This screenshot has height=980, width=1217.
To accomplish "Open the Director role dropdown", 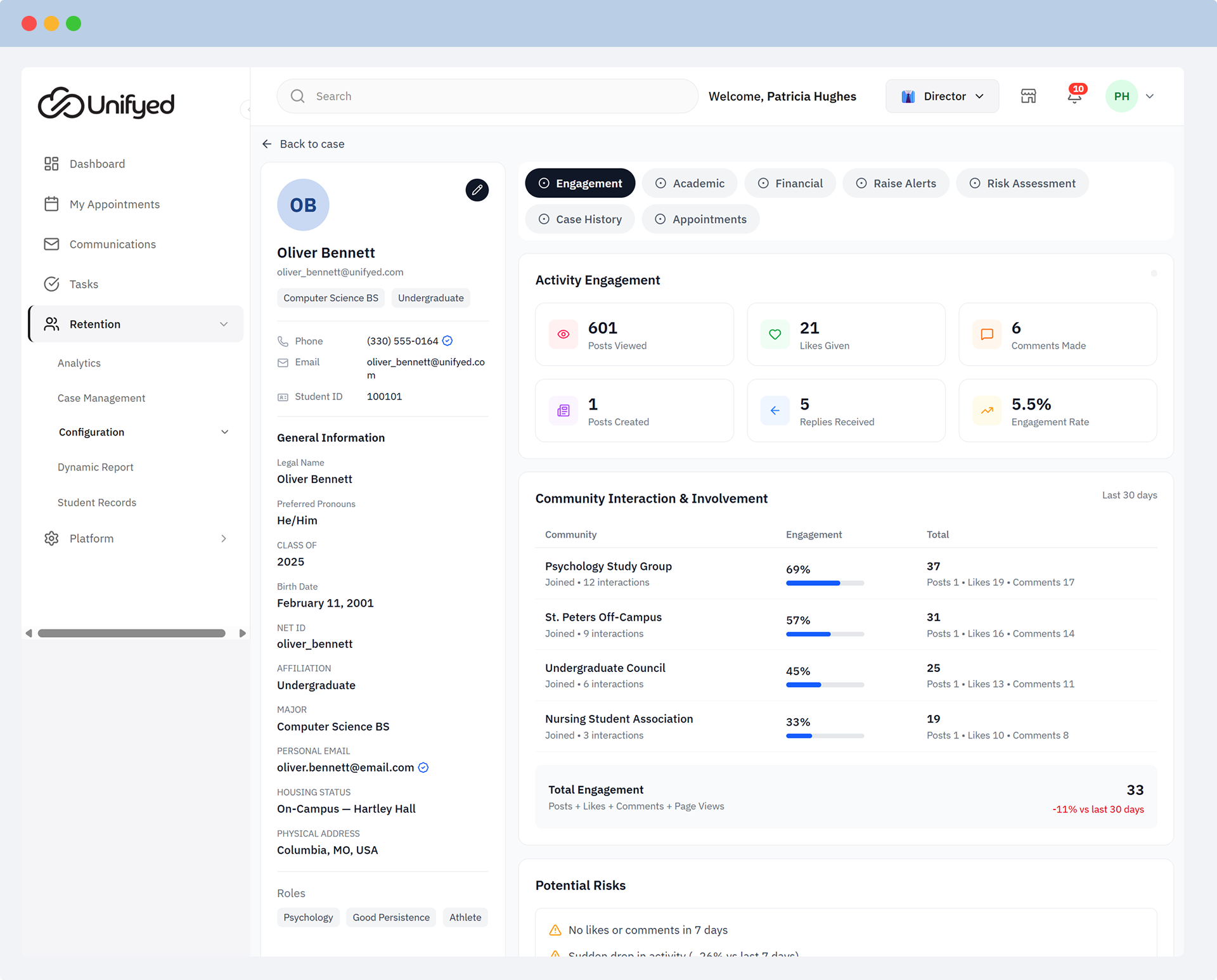I will (x=942, y=96).
